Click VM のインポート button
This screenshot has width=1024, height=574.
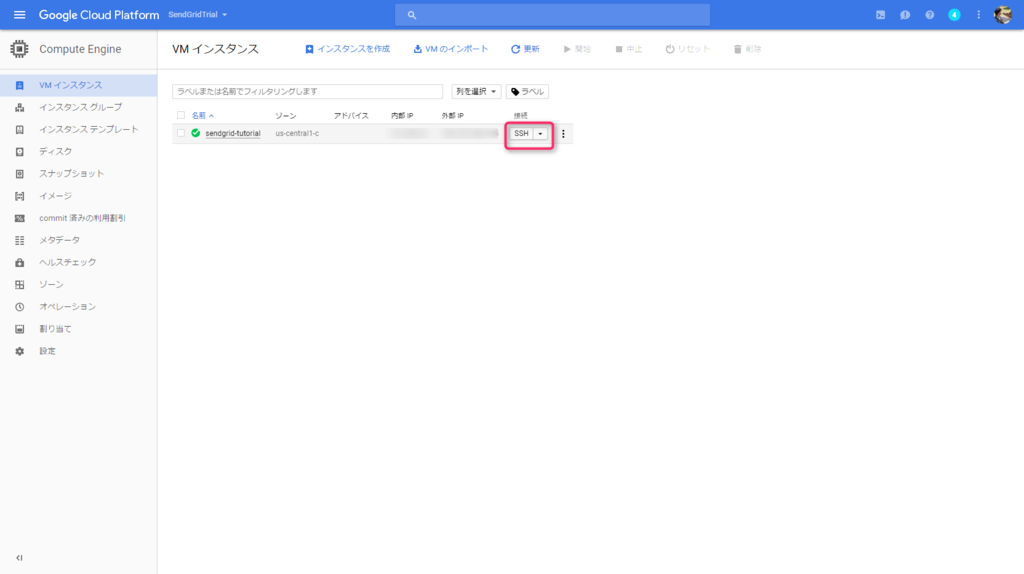pos(451,49)
